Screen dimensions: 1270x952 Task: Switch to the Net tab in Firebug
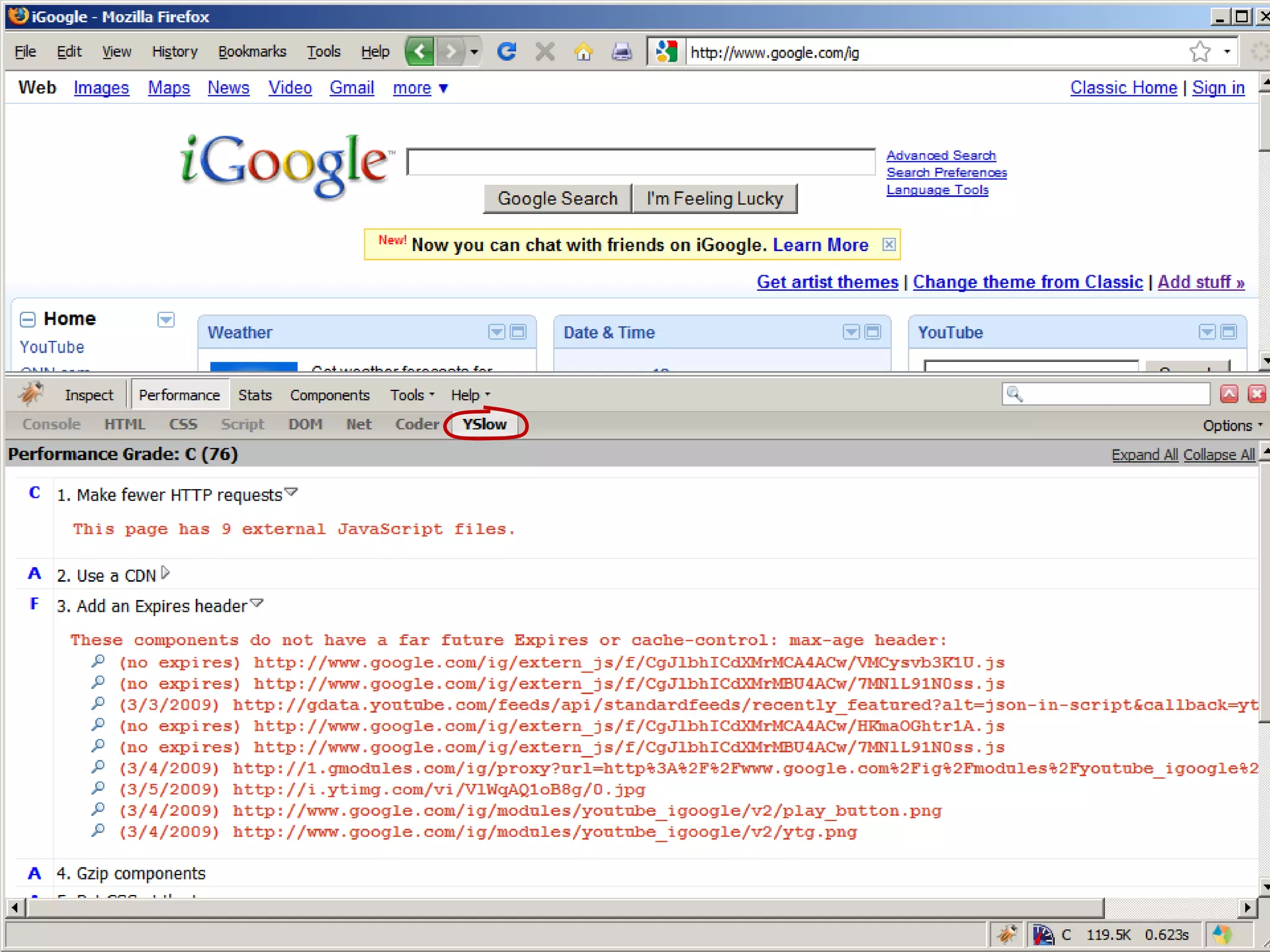pos(358,425)
